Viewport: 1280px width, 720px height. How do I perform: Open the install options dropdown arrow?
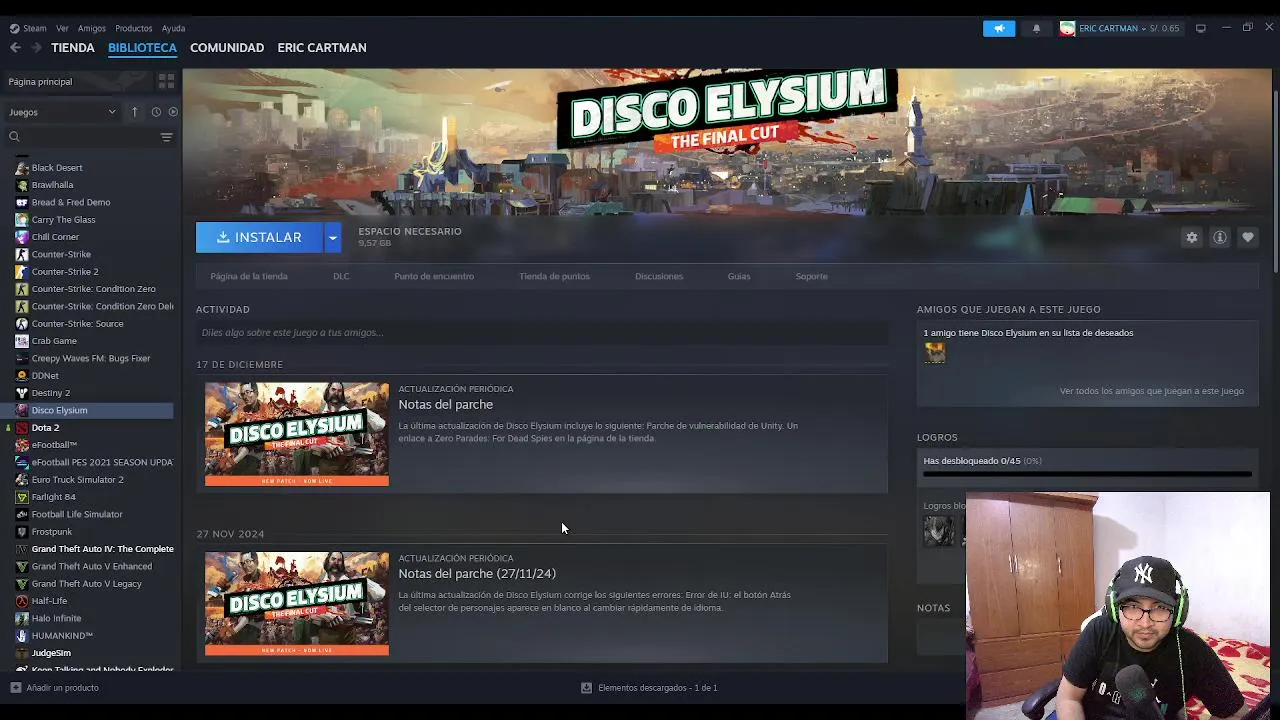point(333,237)
